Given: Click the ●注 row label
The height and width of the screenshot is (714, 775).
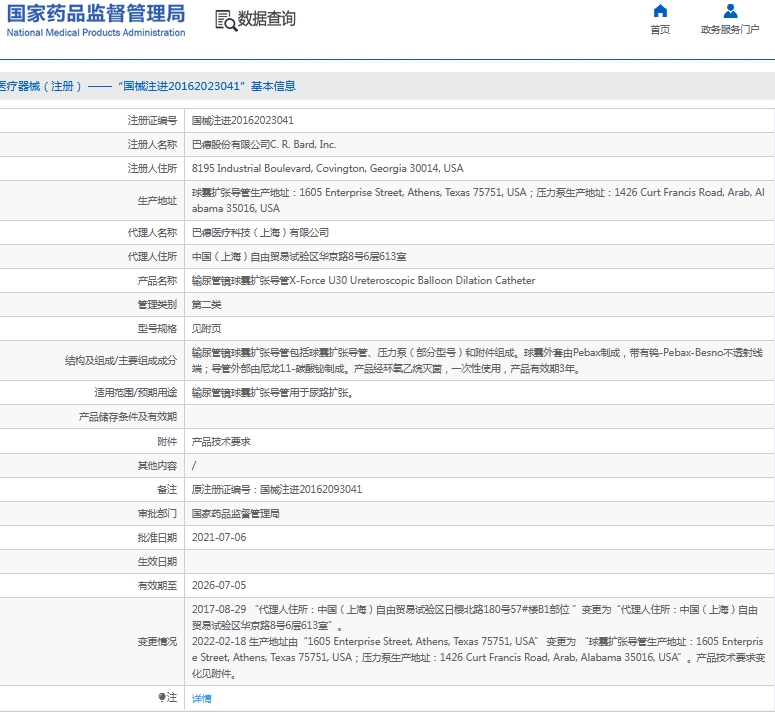Looking at the screenshot, I should click(168, 697).
